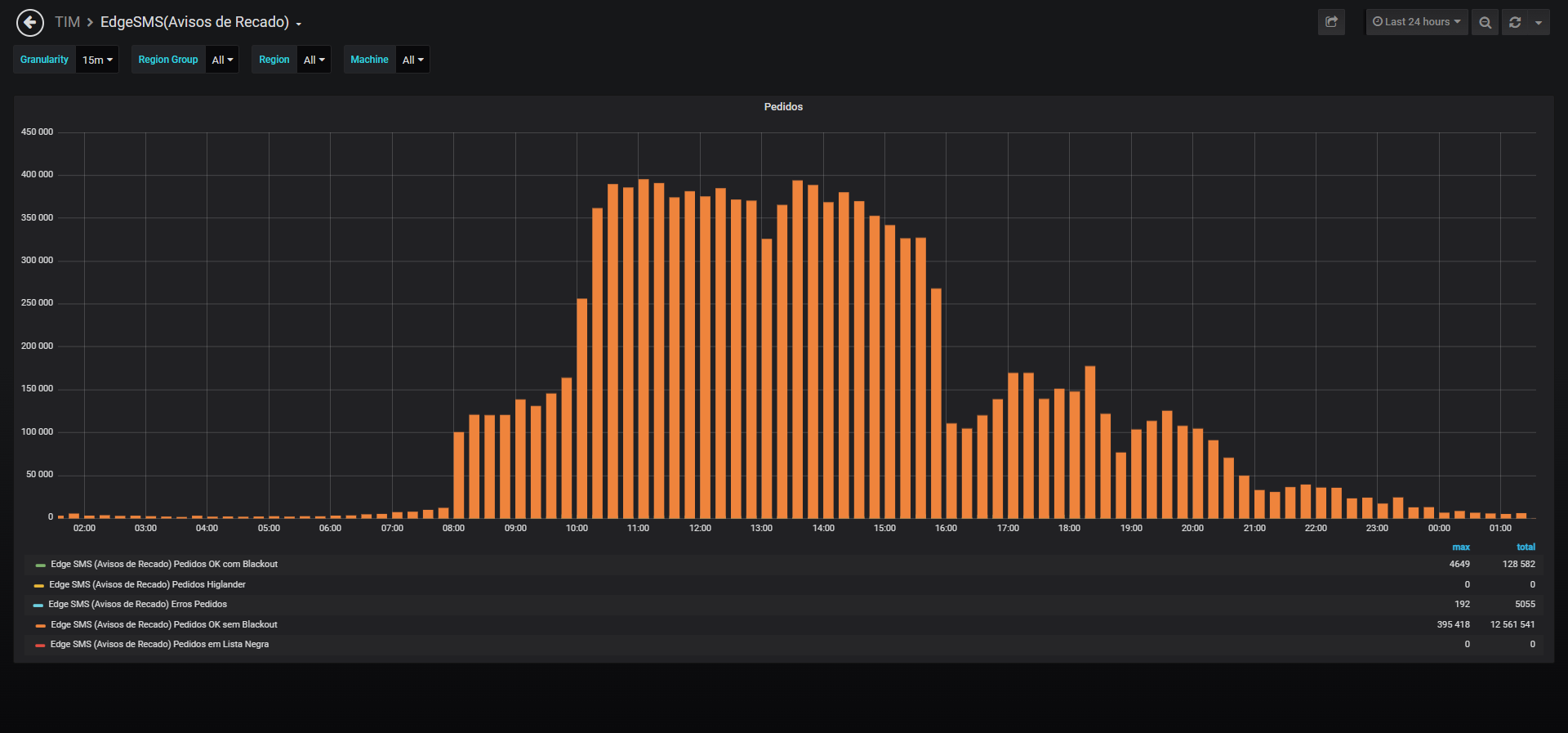Toggle Erros Pedidos series in legend
Image resolution: width=1568 pixels, height=733 pixels.
[x=137, y=605]
